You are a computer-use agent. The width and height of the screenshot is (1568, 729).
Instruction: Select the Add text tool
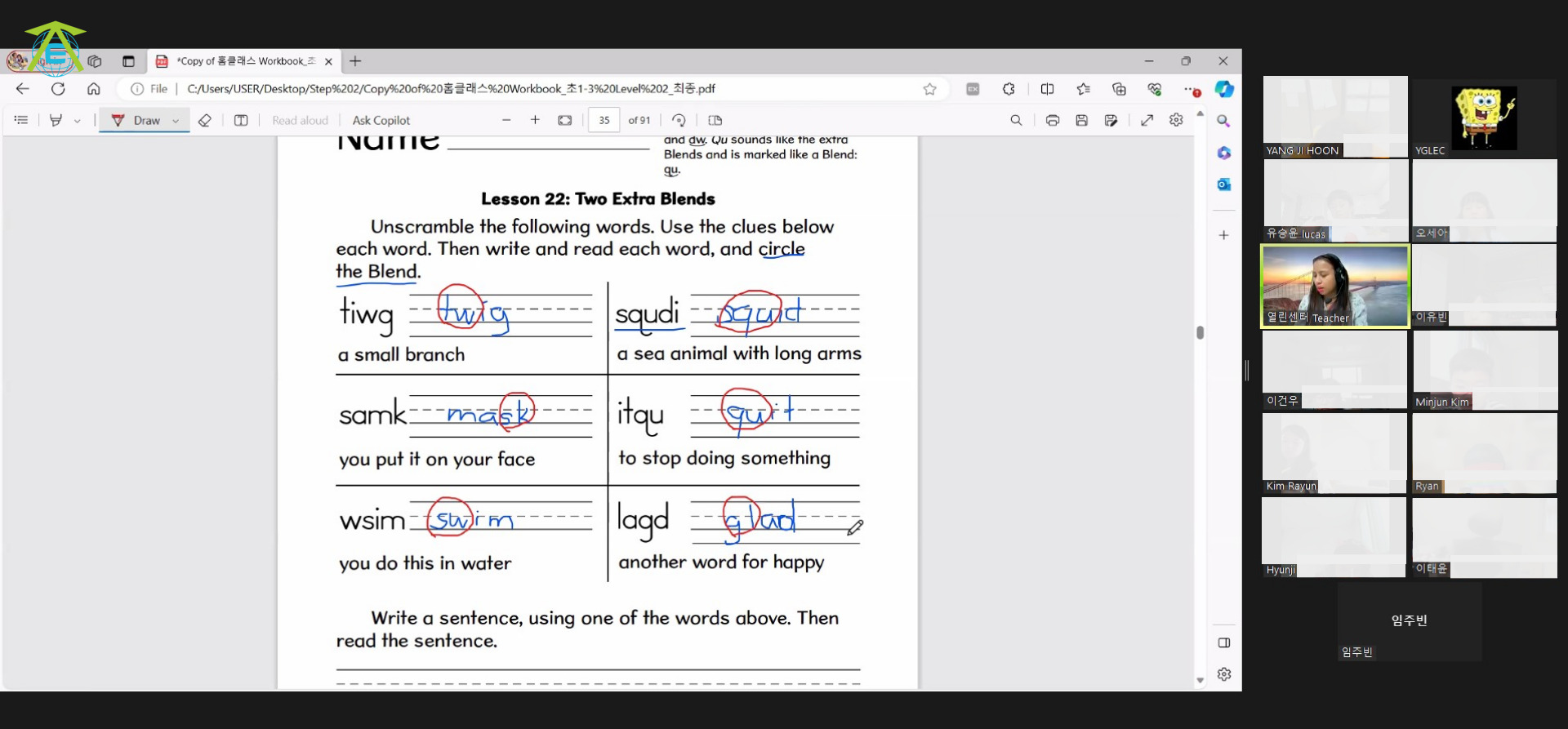click(241, 120)
